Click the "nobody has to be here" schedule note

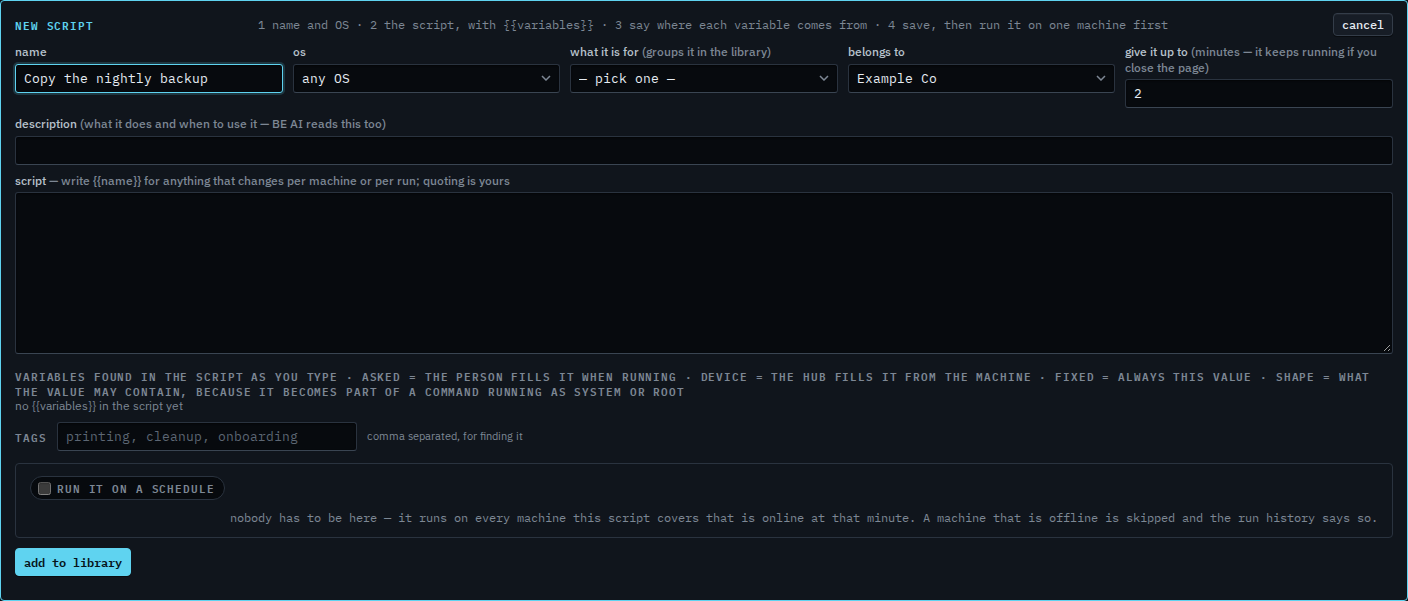[804, 518]
